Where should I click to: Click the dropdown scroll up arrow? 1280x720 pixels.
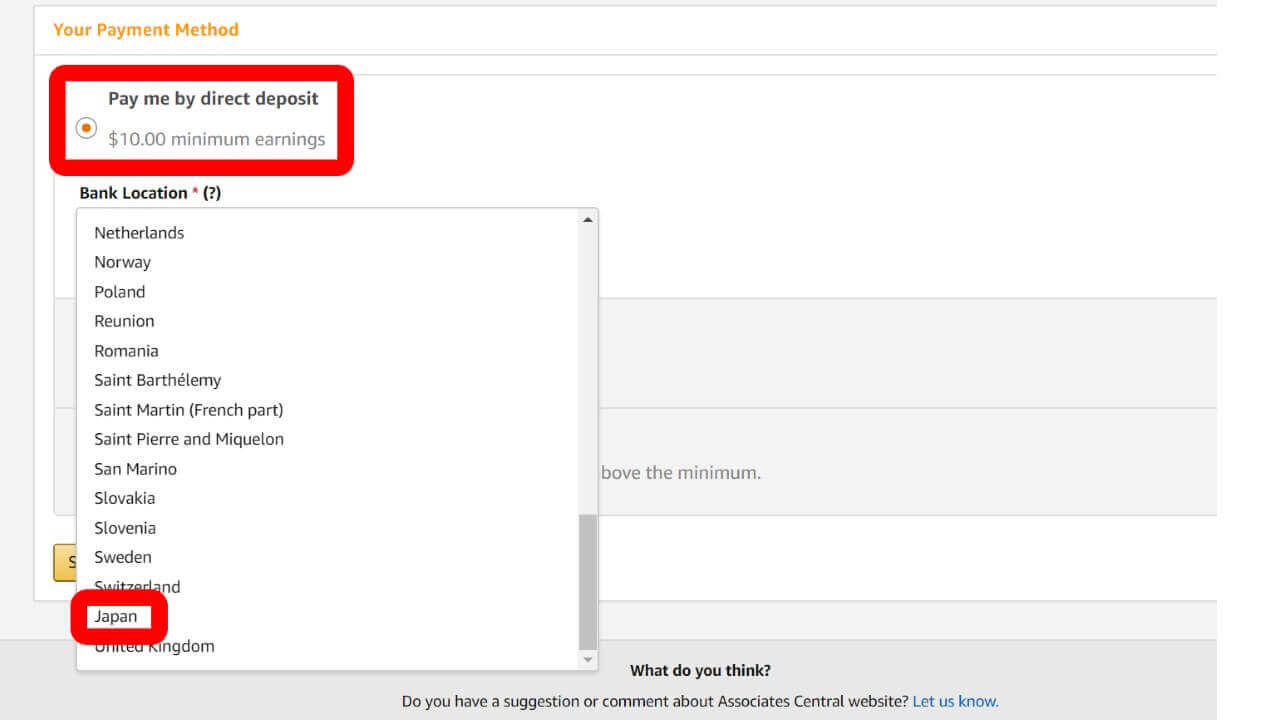pos(588,220)
